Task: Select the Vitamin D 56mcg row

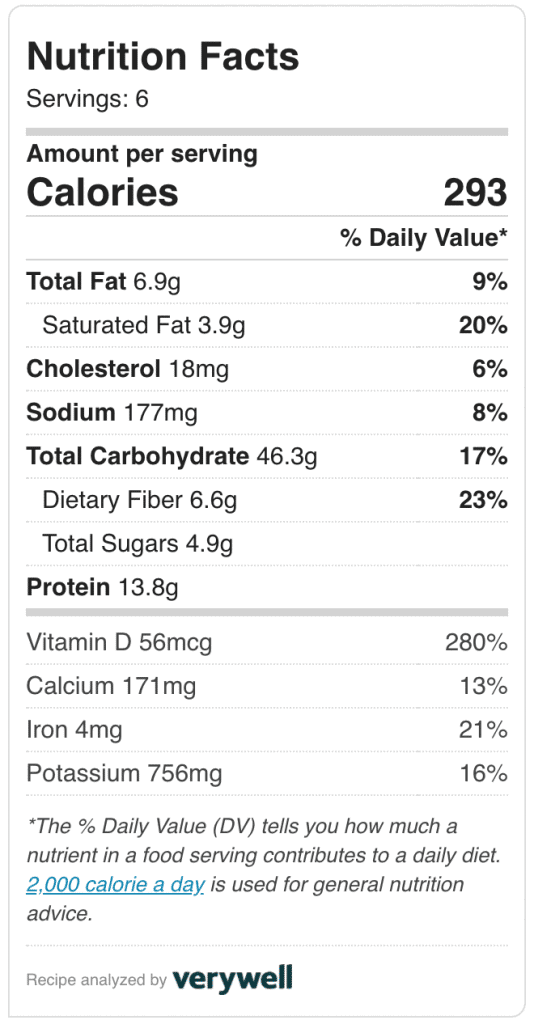Action: point(267,643)
